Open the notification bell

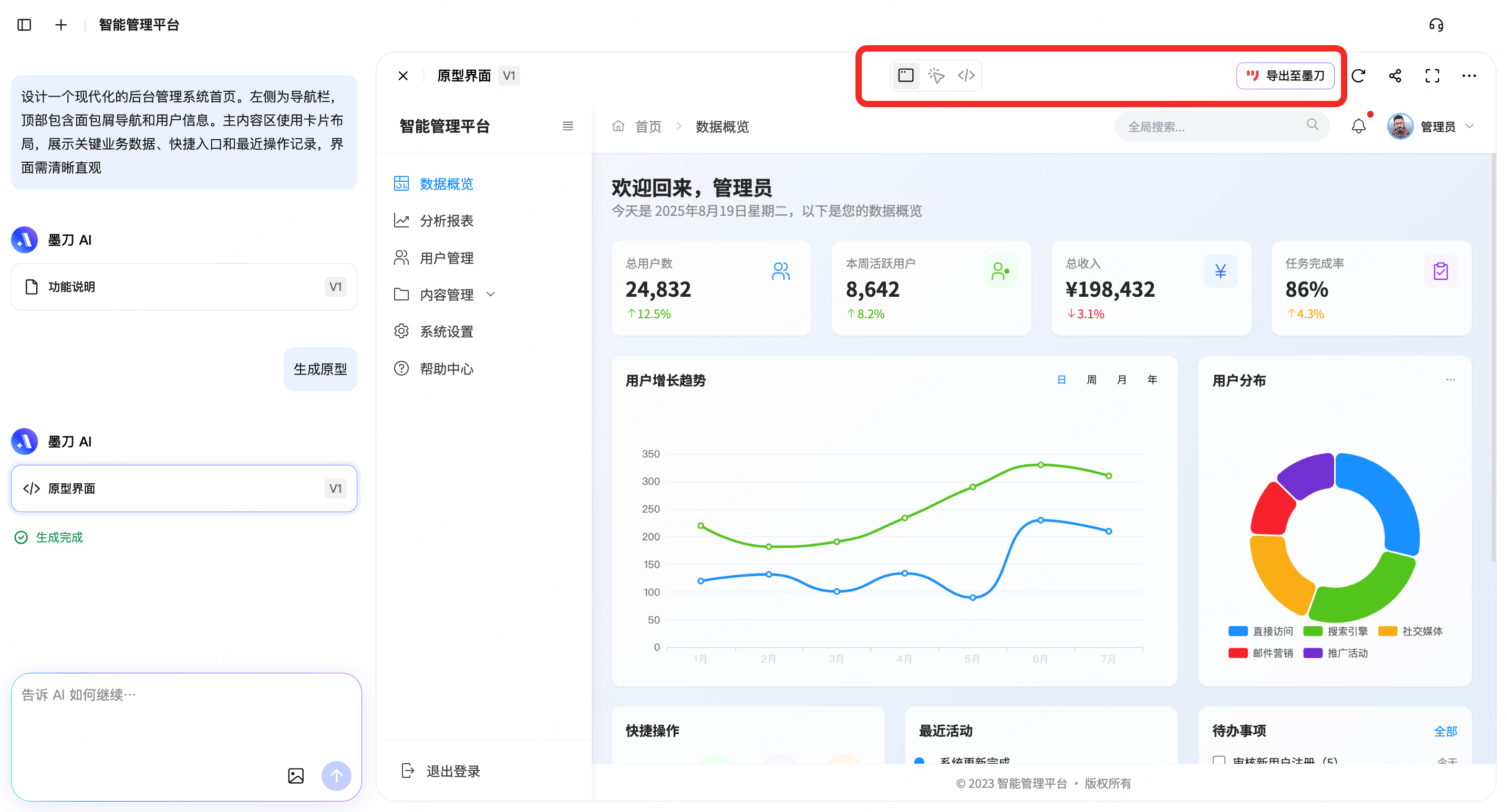click(x=1358, y=126)
